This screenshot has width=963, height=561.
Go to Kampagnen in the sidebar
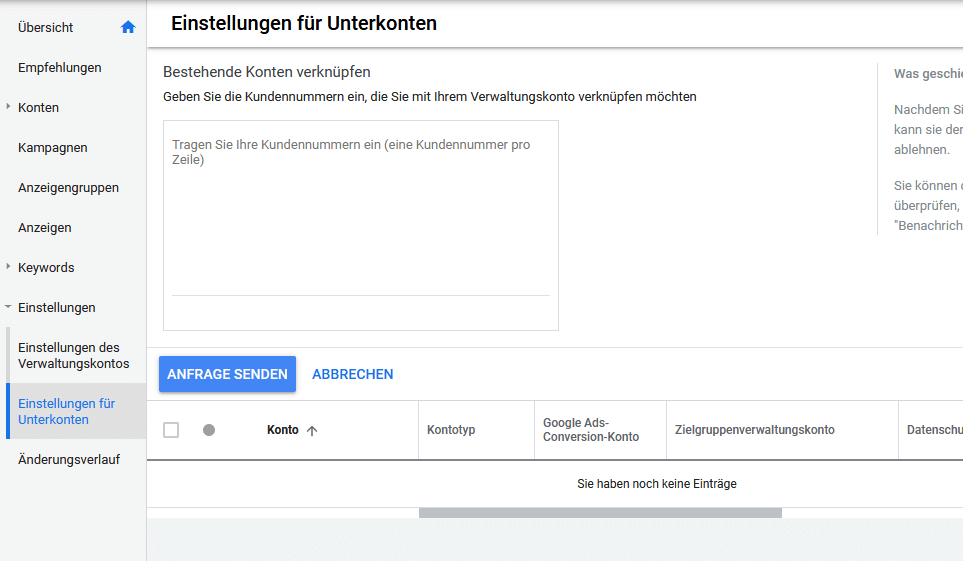[53, 148]
